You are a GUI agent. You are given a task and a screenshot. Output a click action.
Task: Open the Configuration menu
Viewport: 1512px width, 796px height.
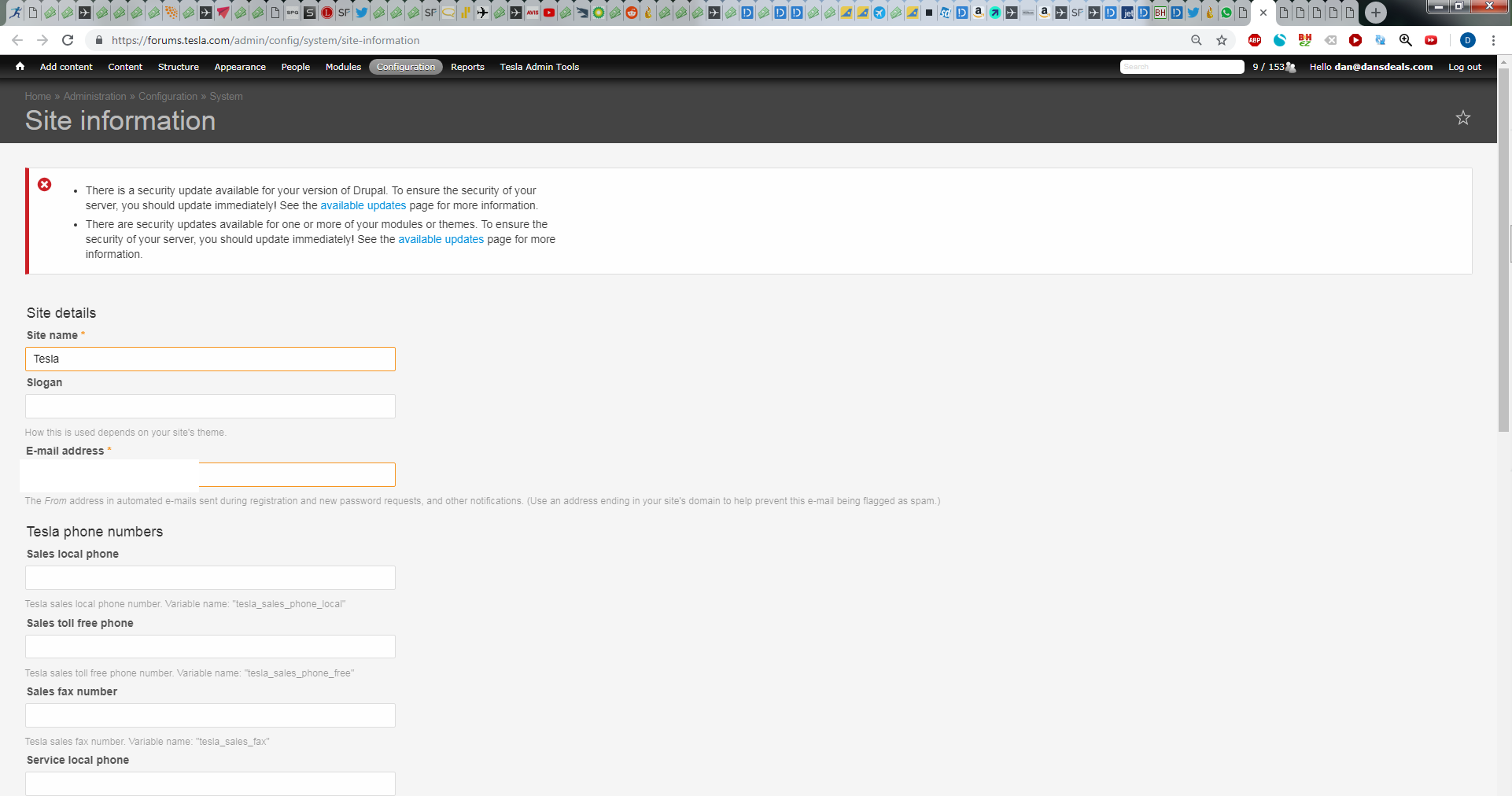point(406,67)
